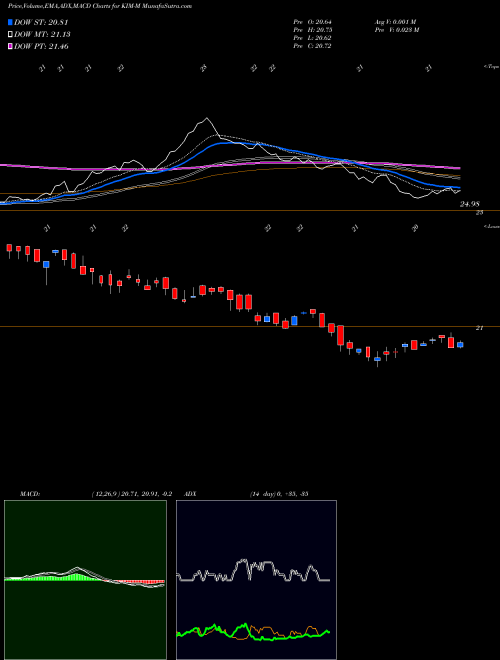
Task: Click the 'Pre L: 20.62' value
Action: click(313, 38)
